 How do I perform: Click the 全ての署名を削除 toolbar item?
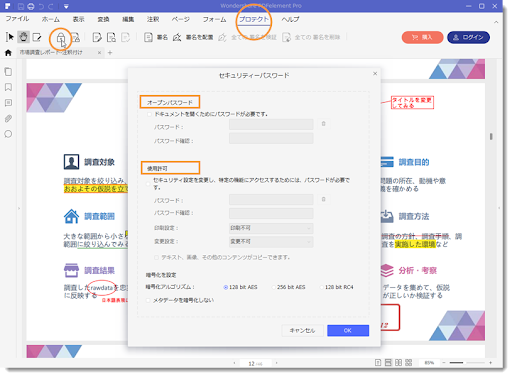311,37
